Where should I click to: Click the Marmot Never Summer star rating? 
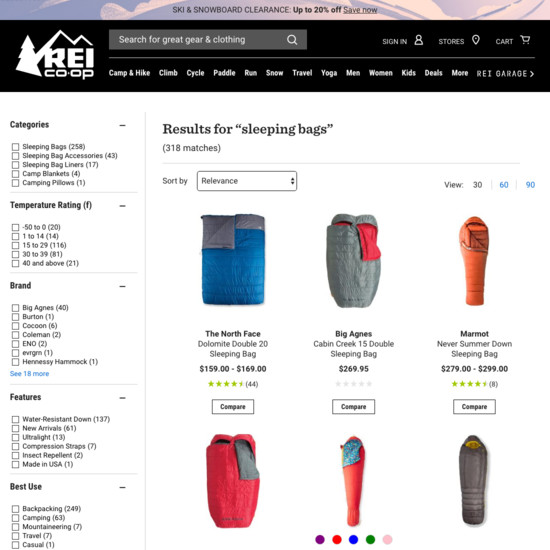coord(470,384)
